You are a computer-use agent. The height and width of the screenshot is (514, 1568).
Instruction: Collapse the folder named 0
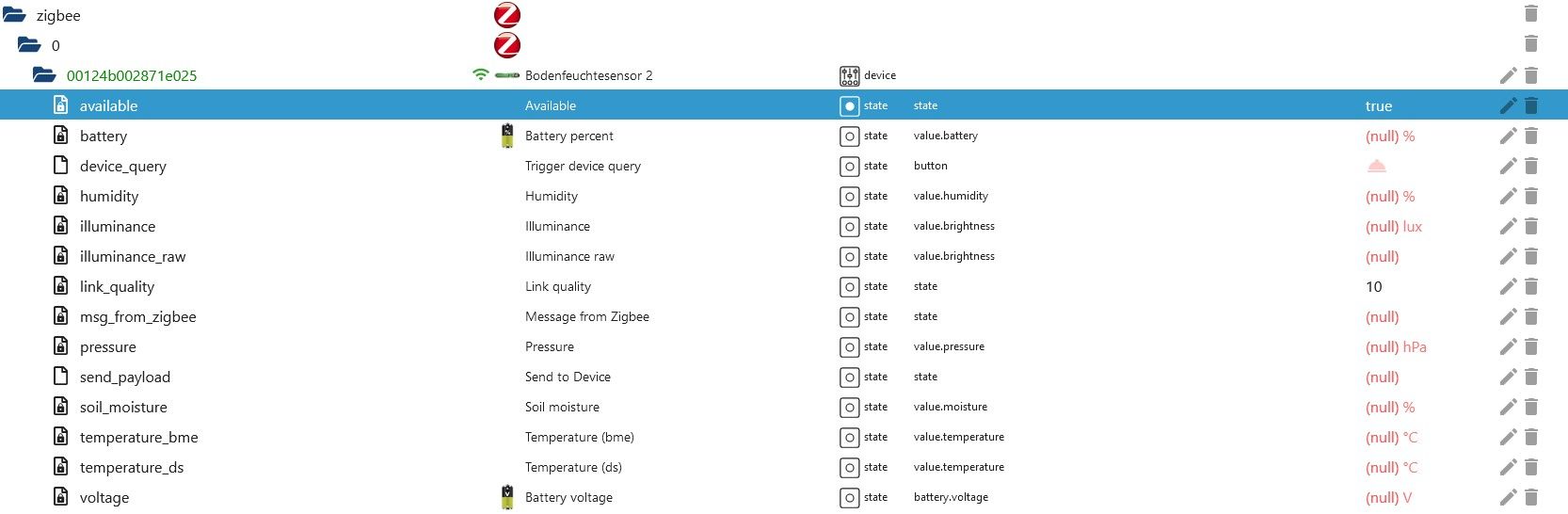pos(29,45)
